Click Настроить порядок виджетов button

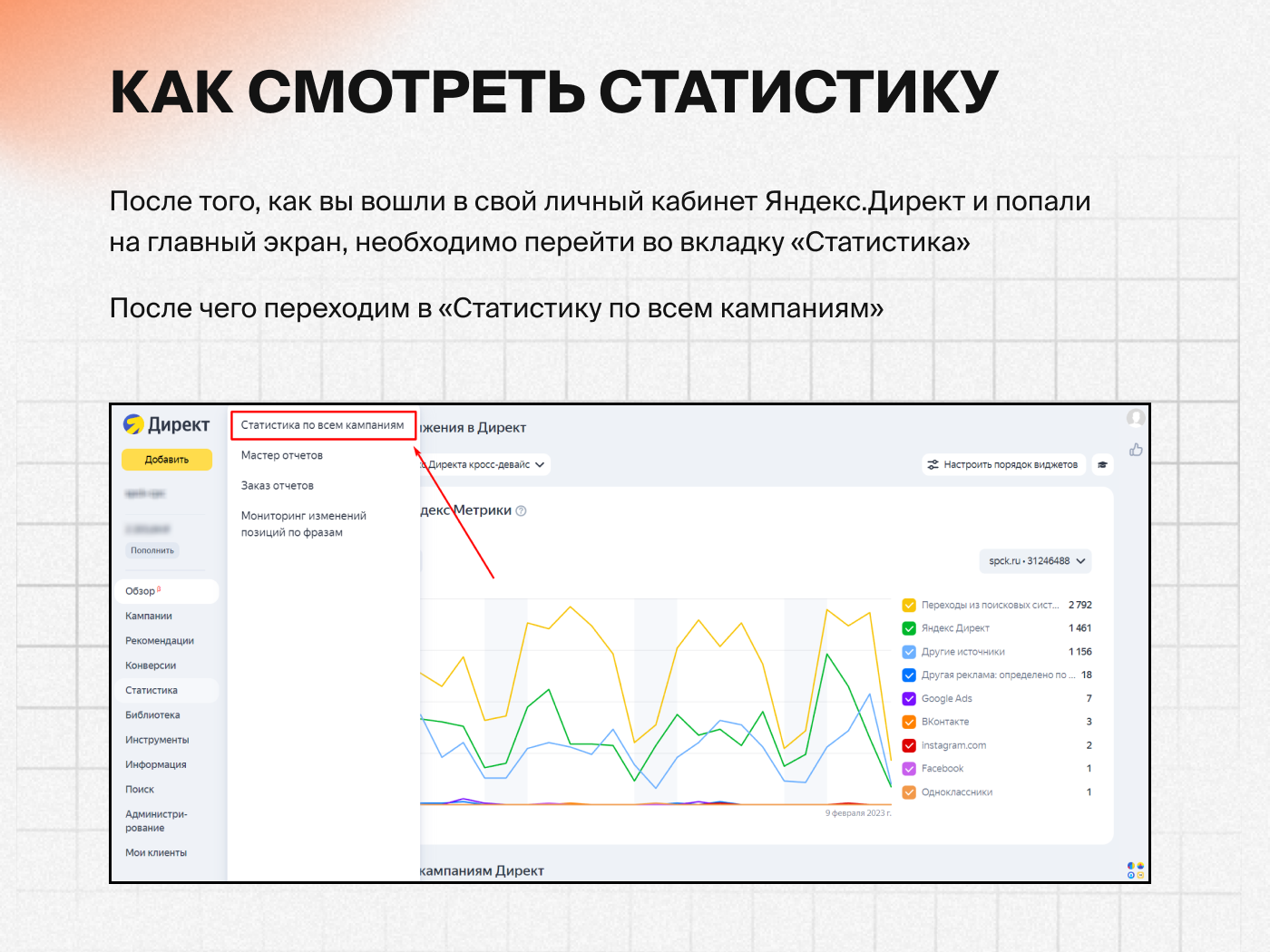point(1003,465)
